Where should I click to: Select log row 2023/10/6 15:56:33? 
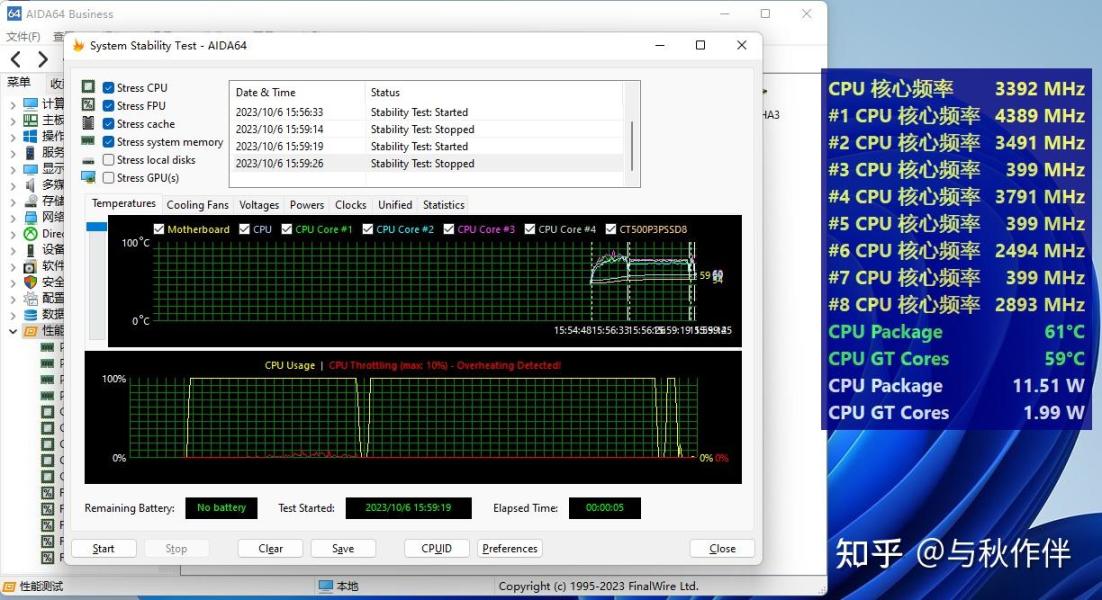pyautogui.click(x=427, y=112)
